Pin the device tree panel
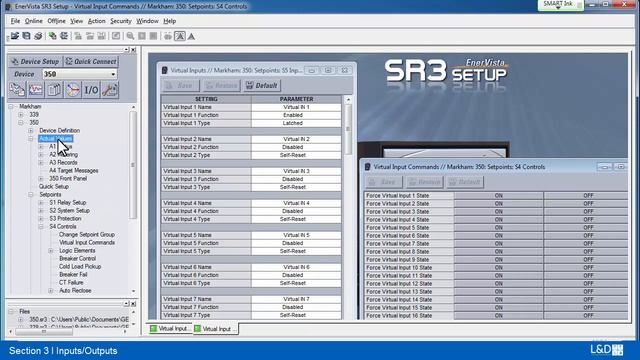 click(127, 50)
